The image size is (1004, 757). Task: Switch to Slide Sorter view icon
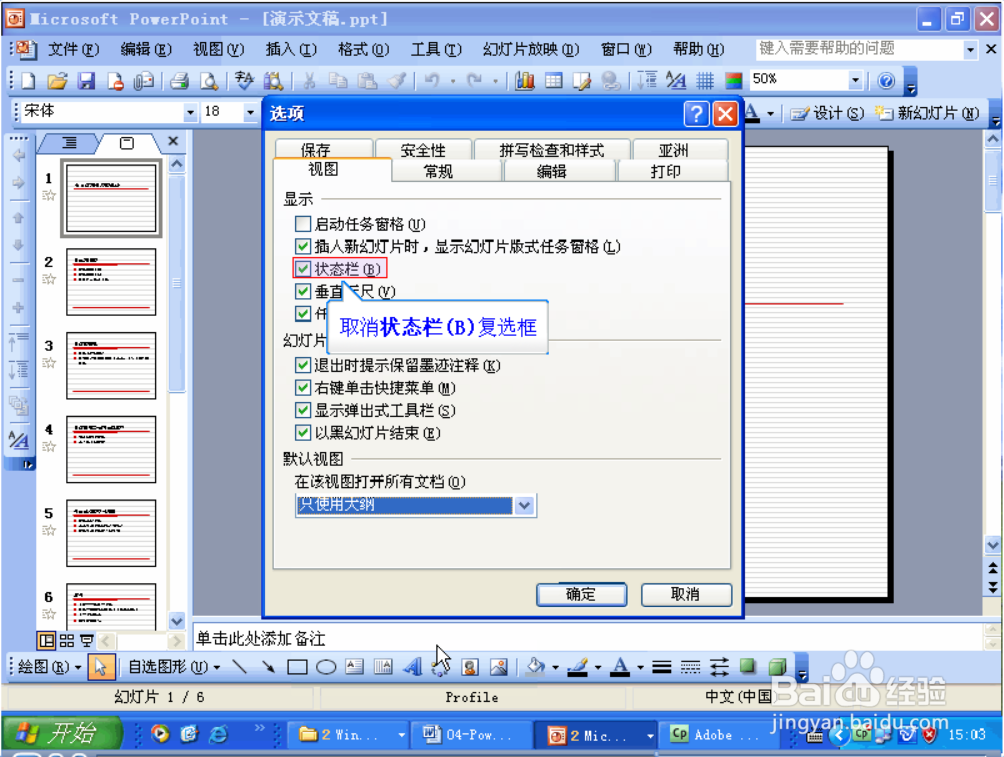[67, 640]
